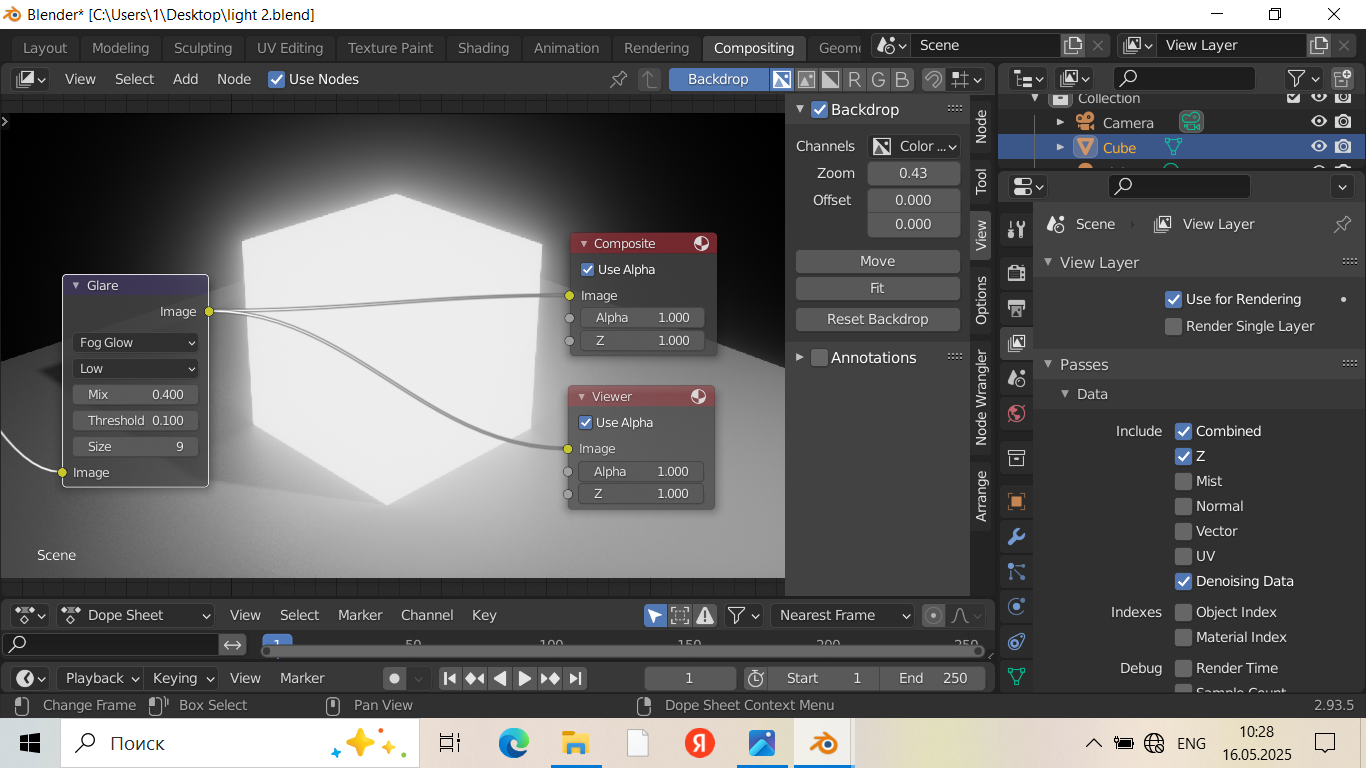Collapse the Passes panel
The height and width of the screenshot is (768, 1366).
[x=1084, y=364]
